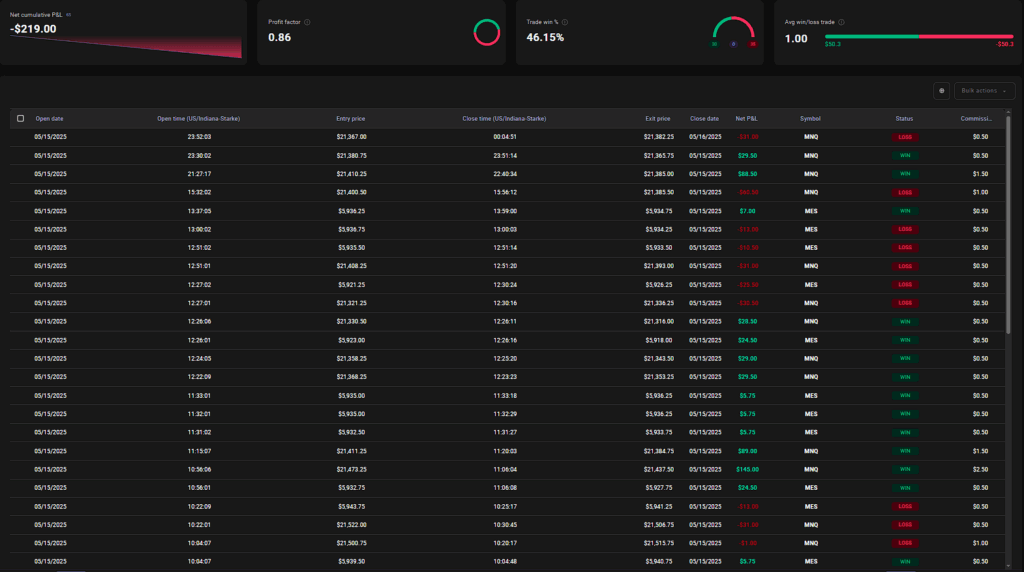Image resolution: width=1024 pixels, height=572 pixels.
Task: Click close date 05/16/2025
Action: 705,137
